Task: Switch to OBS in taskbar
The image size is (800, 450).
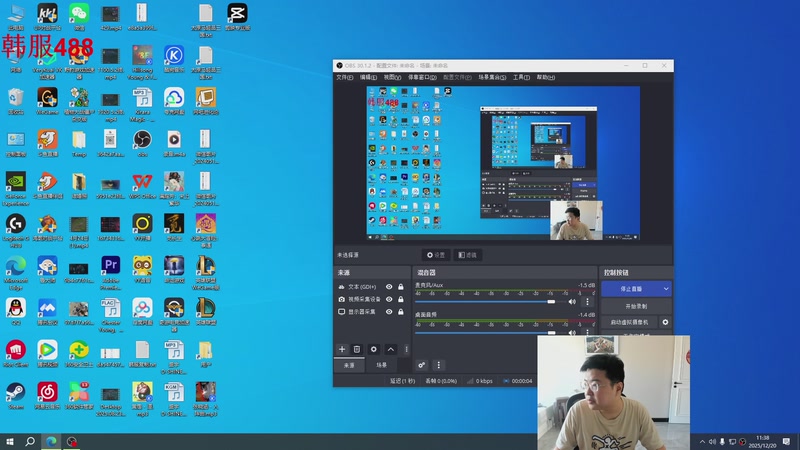Action: pos(72,441)
